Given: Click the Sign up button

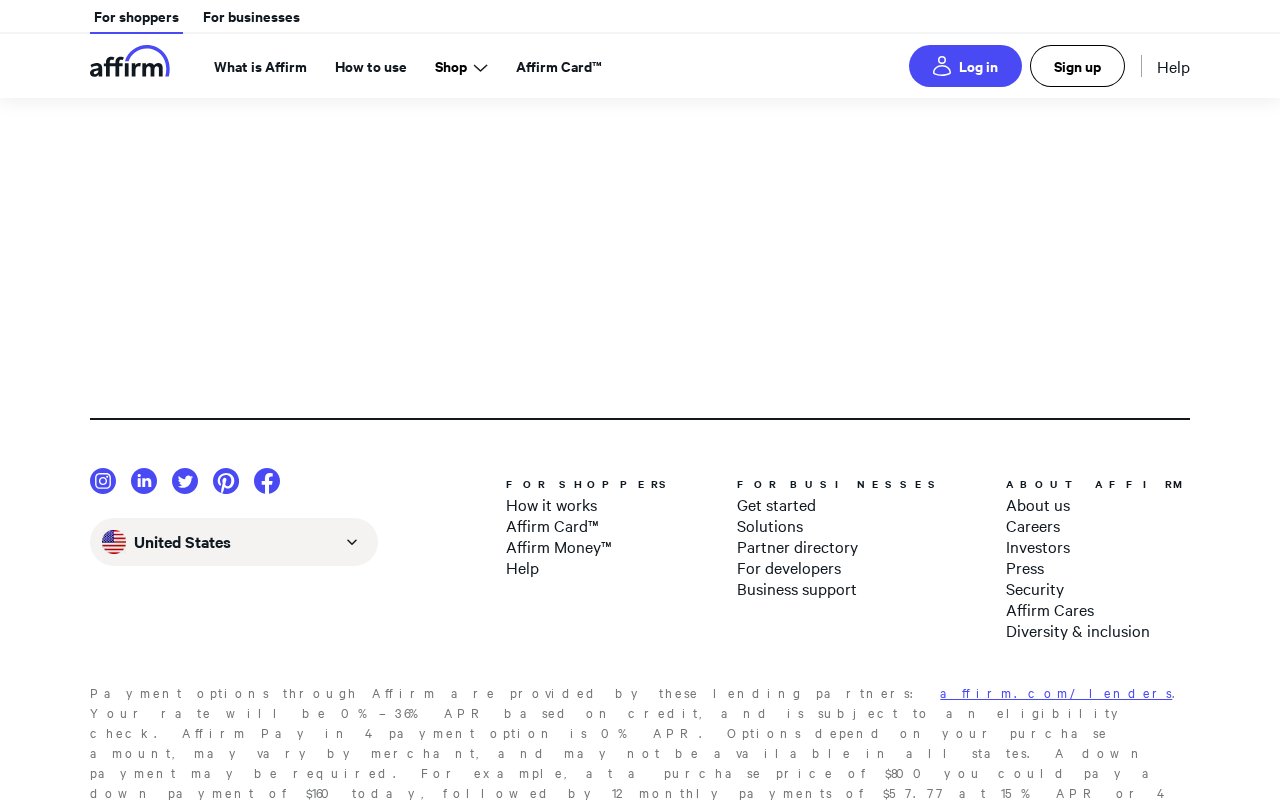Looking at the screenshot, I should 1077,66.
